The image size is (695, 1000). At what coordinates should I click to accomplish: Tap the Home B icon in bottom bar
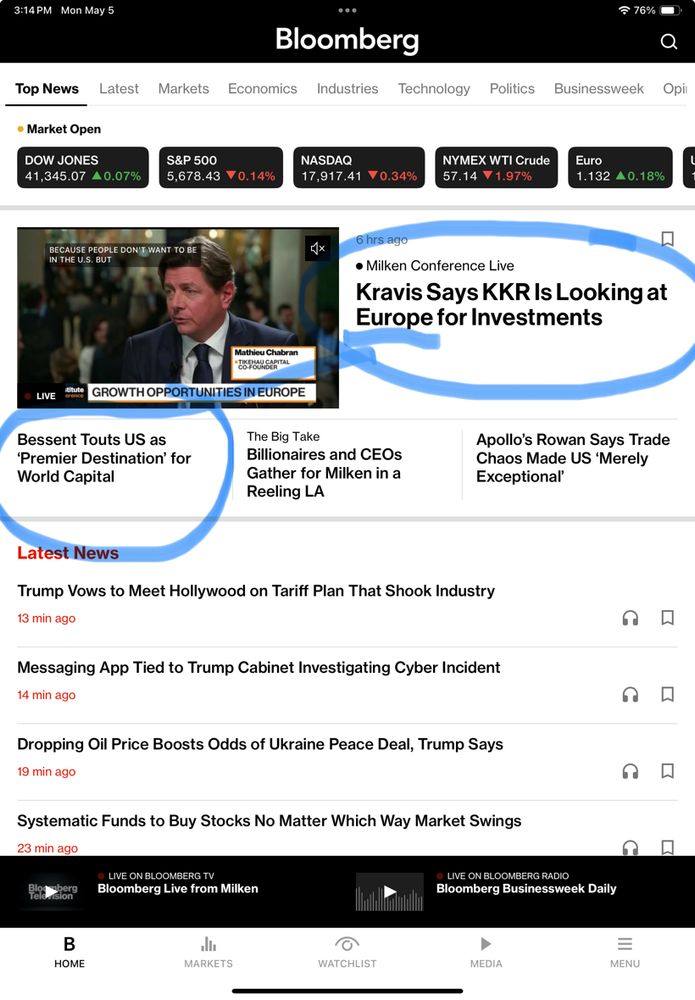[x=70, y=944]
